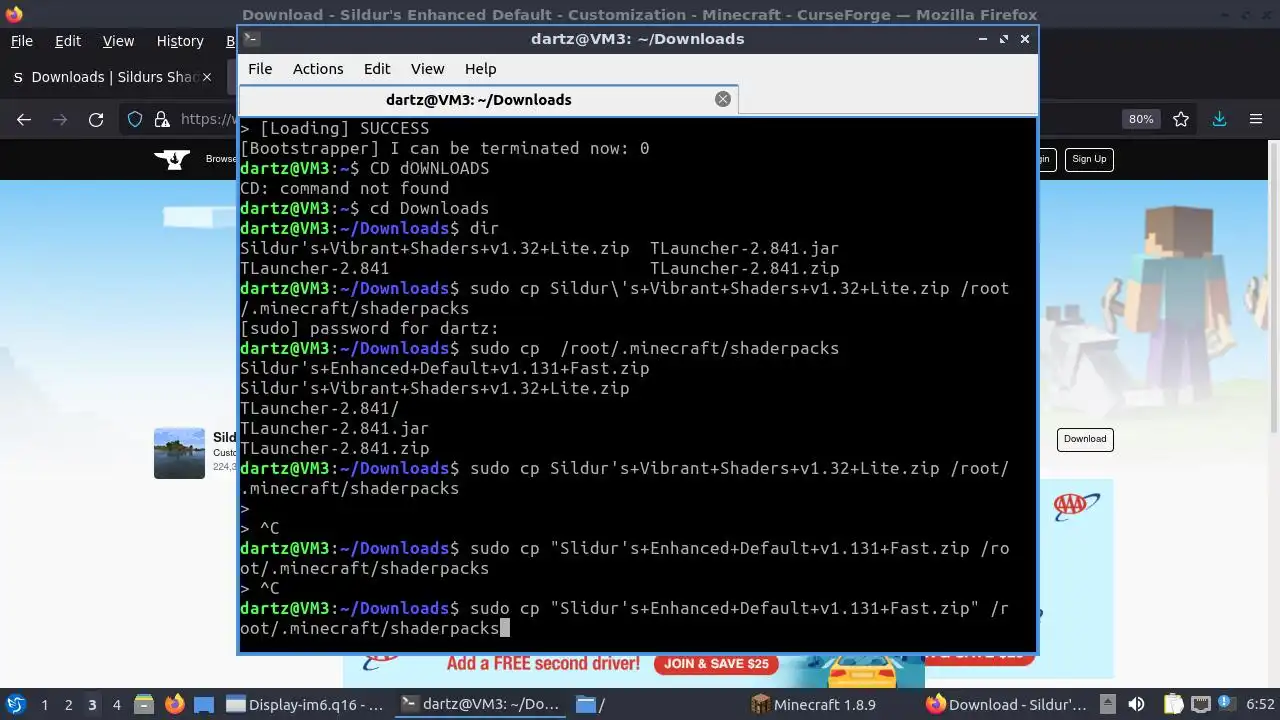Click "TLauncher-2.841.jar" in dir output

click(744, 248)
